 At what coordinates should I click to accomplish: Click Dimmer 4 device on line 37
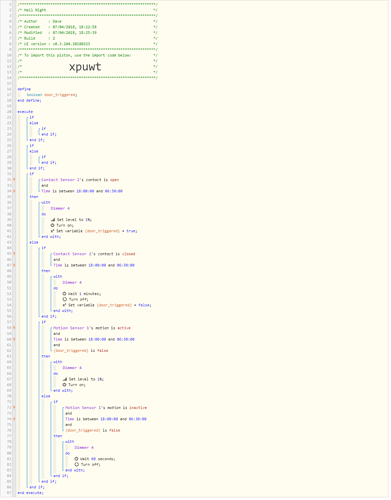(60, 209)
